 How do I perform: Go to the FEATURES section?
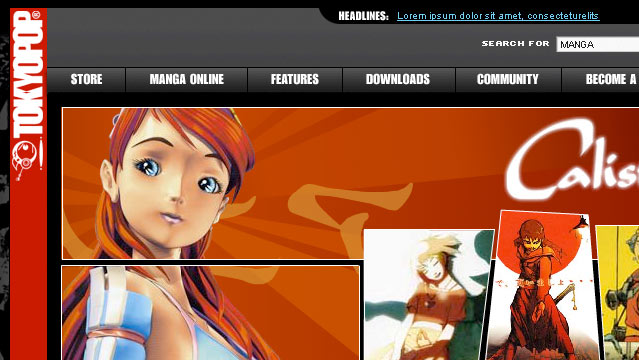[295, 79]
